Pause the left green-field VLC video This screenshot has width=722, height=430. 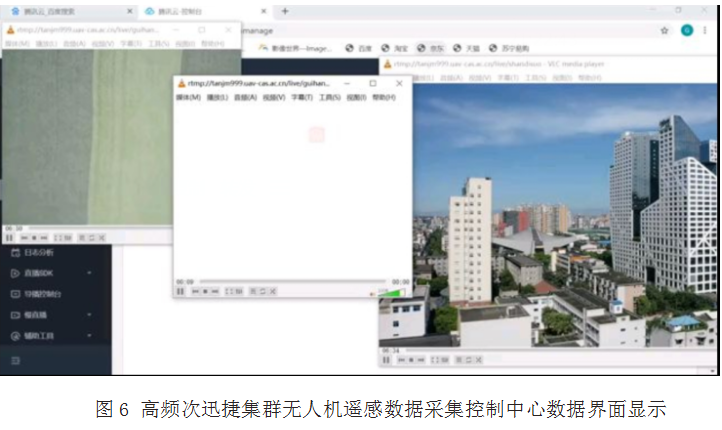tap(8, 238)
